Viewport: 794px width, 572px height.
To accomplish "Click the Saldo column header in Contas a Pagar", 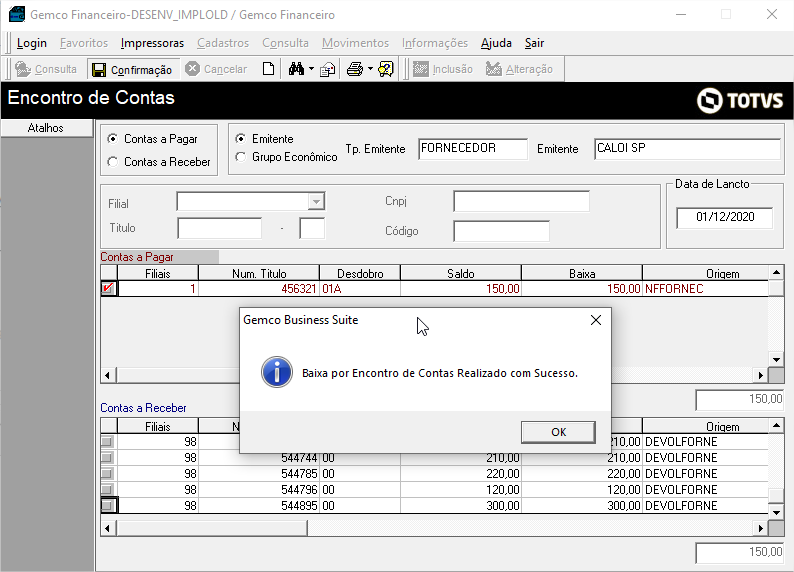I will point(461,273).
